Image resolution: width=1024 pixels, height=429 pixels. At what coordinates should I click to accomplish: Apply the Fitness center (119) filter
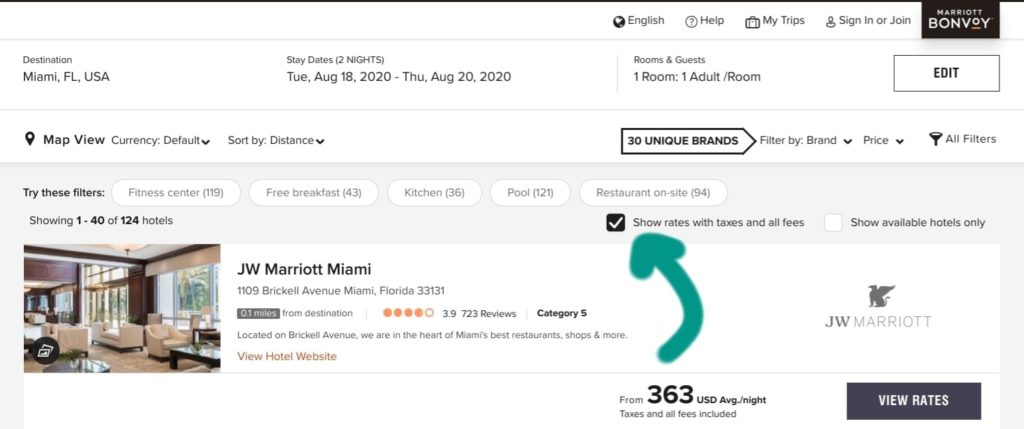coord(174,192)
